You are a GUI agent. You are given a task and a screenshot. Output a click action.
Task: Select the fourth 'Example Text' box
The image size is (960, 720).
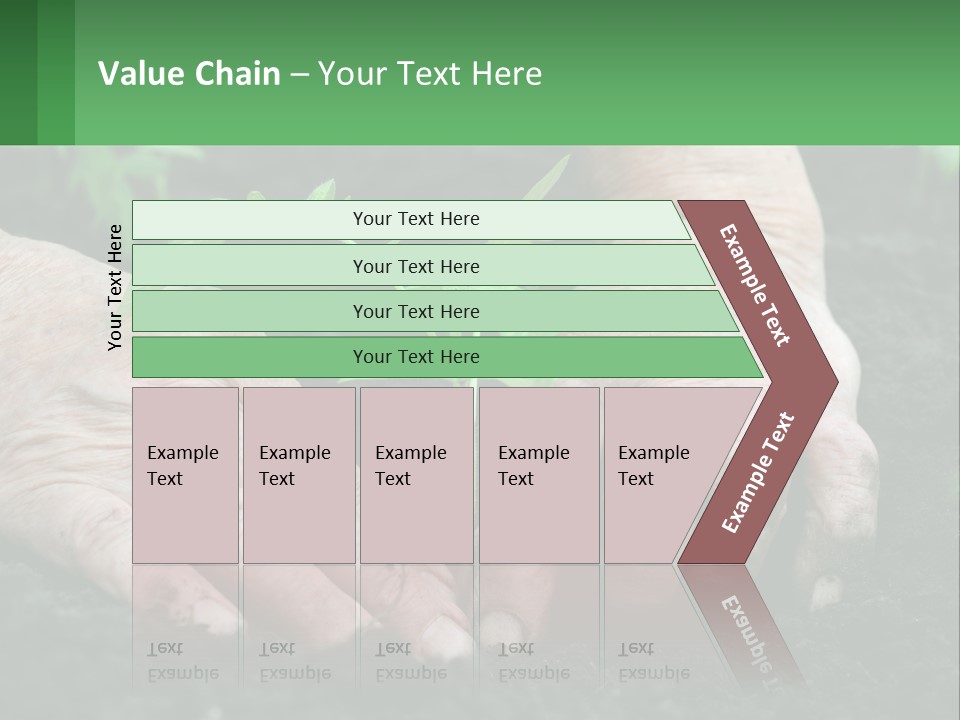[x=538, y=475]
